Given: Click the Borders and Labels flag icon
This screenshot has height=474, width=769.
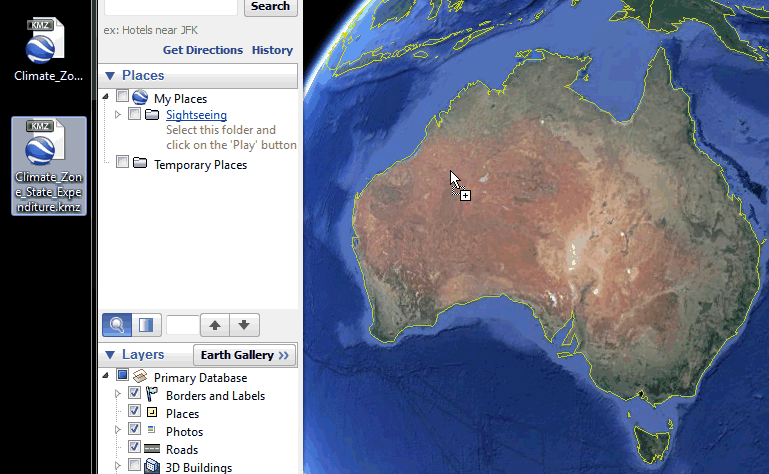Looking at the screenshot, I should pos(152,395).
